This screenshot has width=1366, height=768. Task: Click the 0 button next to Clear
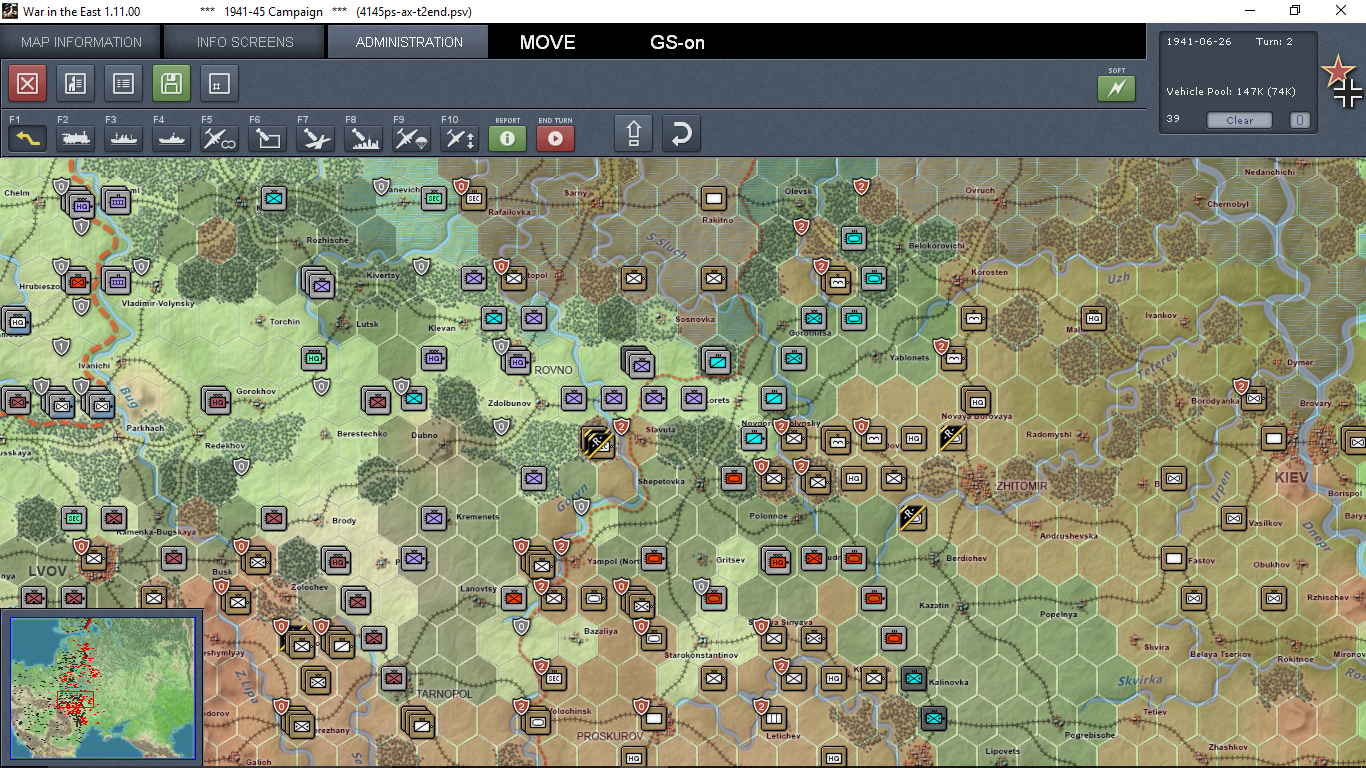pyautogui.click(x=1299, y=120)
